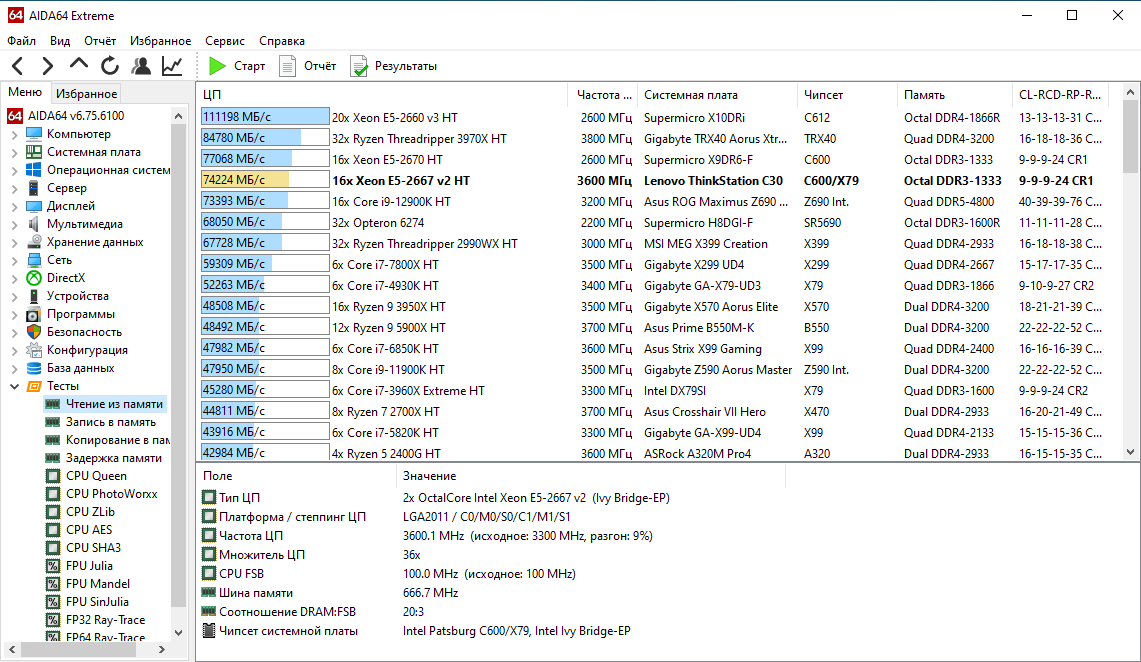Select the CPU PhotoWorxx benchmark
The height and width of the screenshot is (662, 1141).
[111, 494]
